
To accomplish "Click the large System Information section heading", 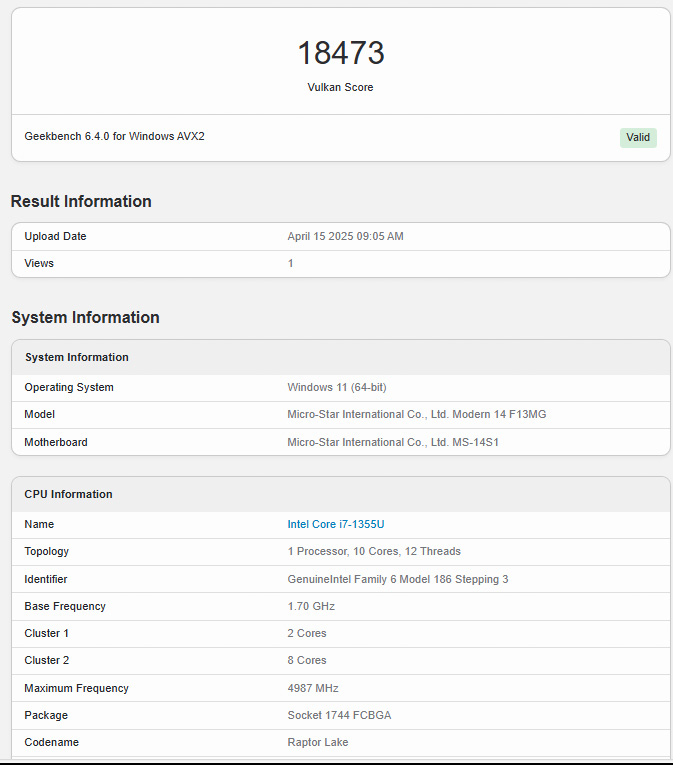I will 85,317.
